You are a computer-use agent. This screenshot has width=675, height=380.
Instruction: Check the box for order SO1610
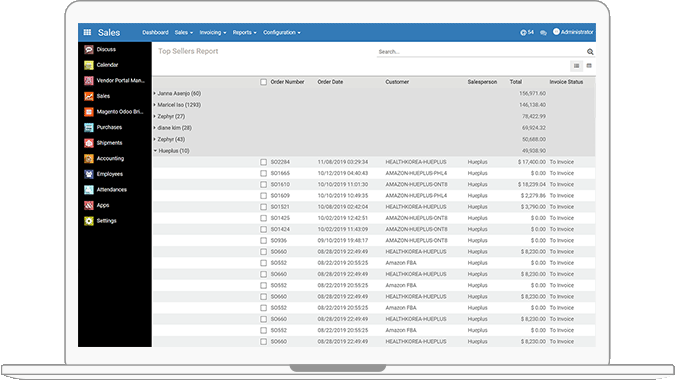tap(263, 185)
